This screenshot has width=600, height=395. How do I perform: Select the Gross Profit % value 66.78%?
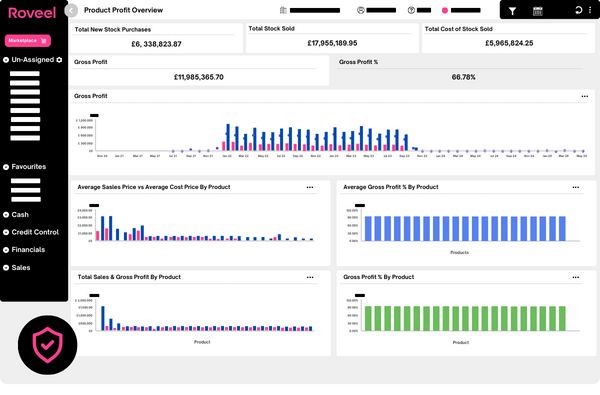click(463, 77)
